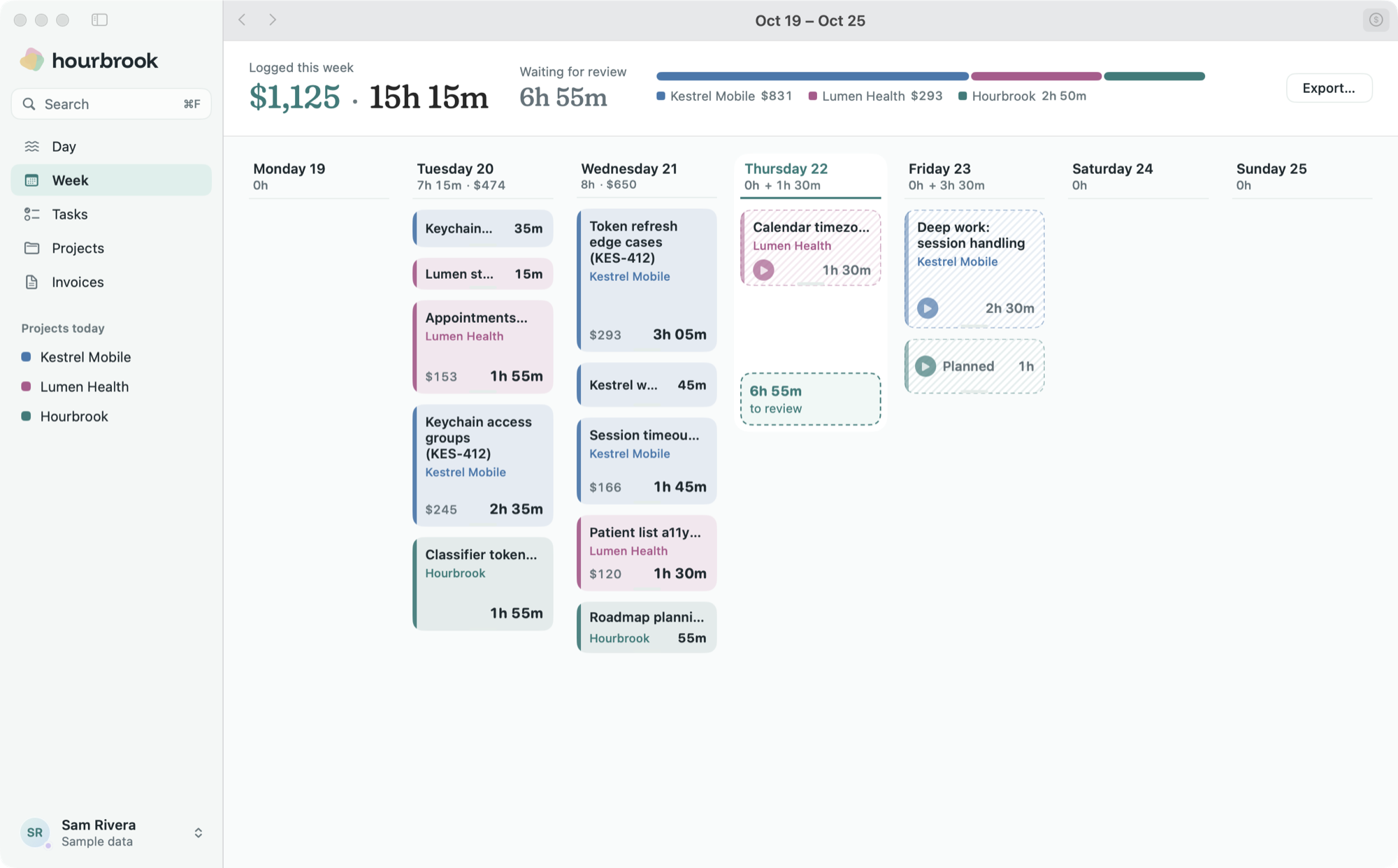Click the SR user avatar
The height and width of the screenshot is (868, 1398).
tap(35, 832)
